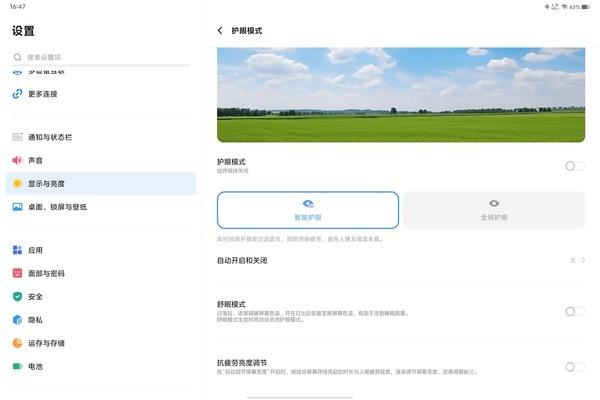Toggle the 护眼模式 switch
Screen dimensions: 600x400
(x=575, y=166)
